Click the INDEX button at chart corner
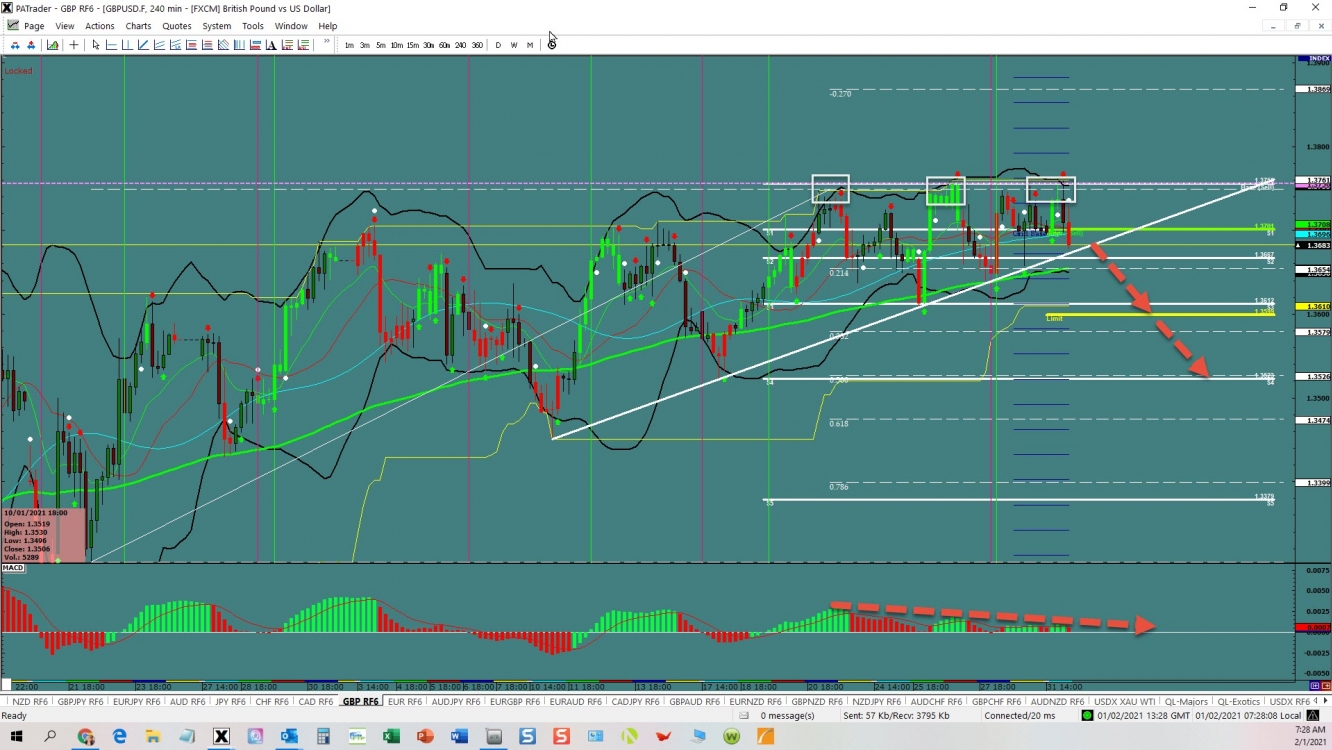The width and height of the screenshot is (1332, 750). 1312,59
